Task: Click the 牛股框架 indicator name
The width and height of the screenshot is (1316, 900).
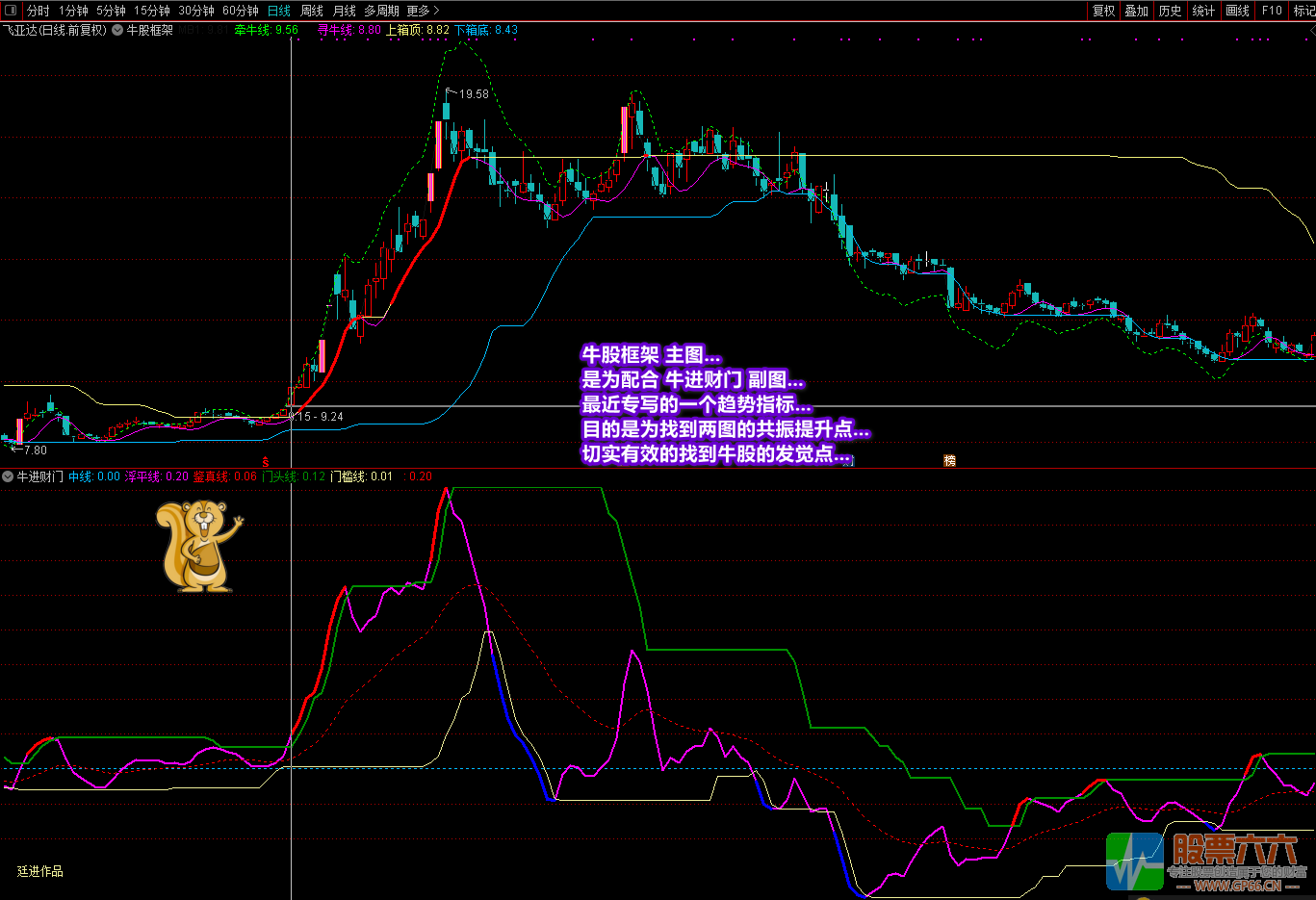Action: pos(150,30)
